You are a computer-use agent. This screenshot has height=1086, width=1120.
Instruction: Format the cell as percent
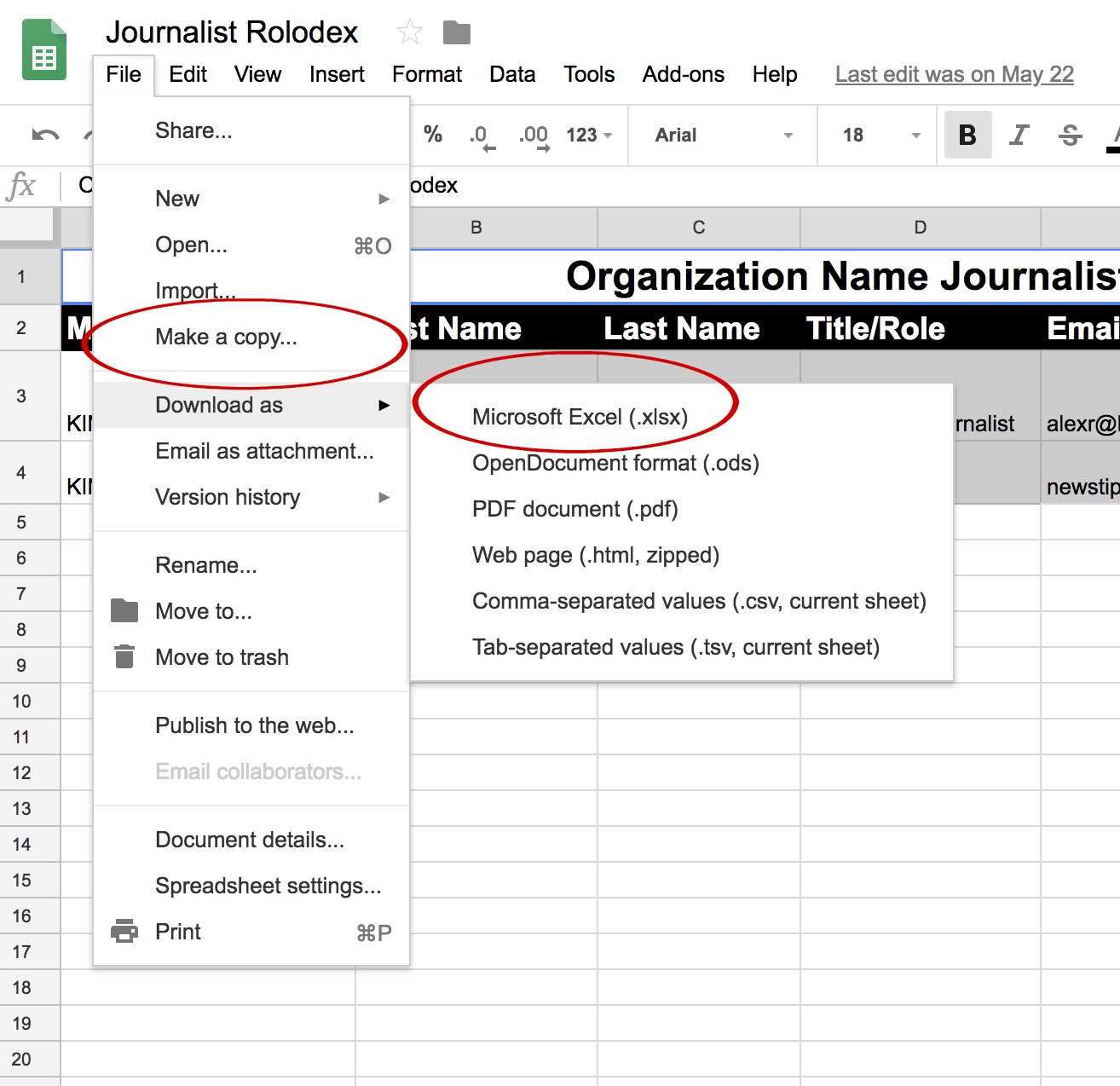click(x=433, y=135)
